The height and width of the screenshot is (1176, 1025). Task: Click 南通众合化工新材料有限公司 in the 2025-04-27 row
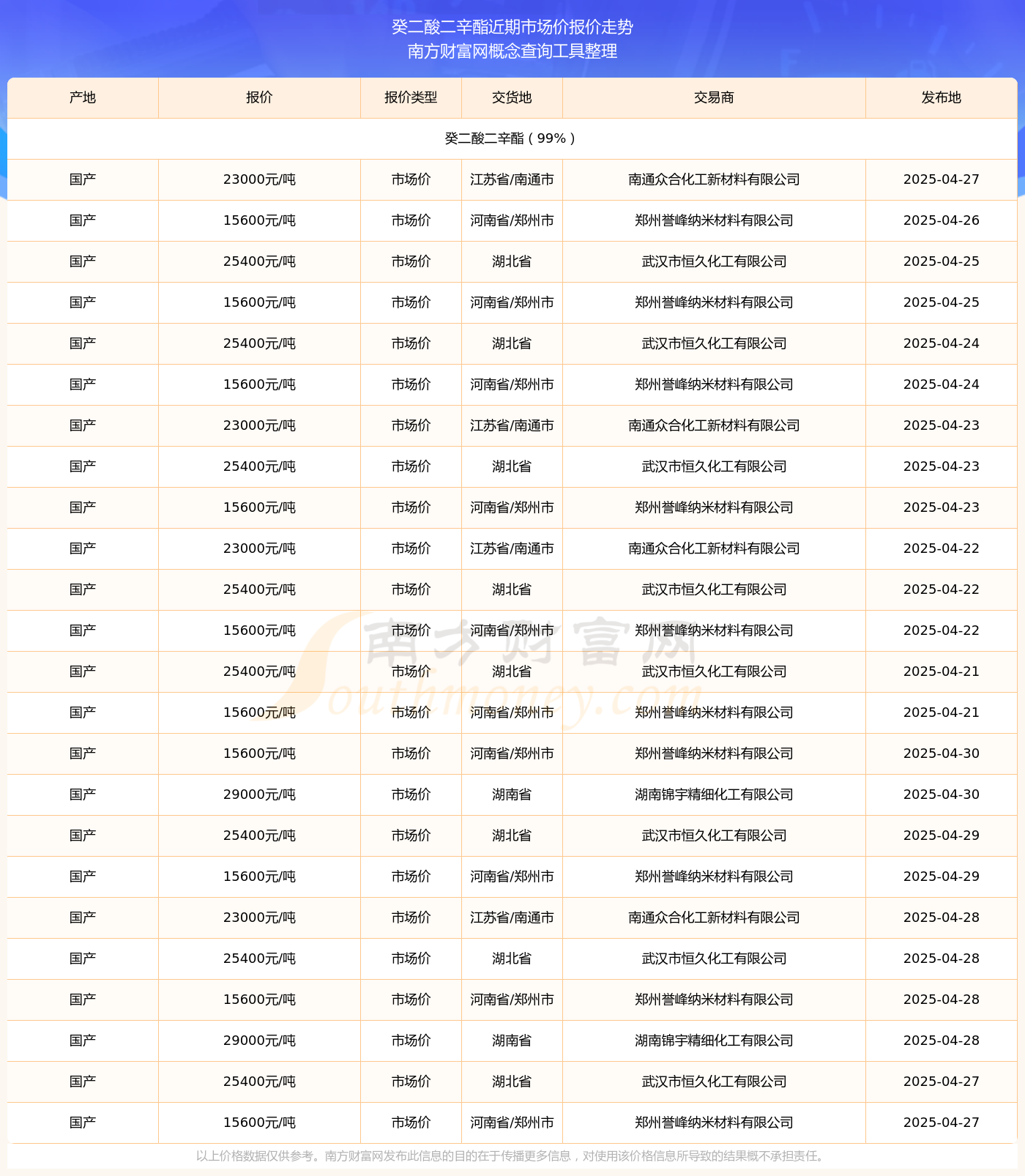click(714, 179)
